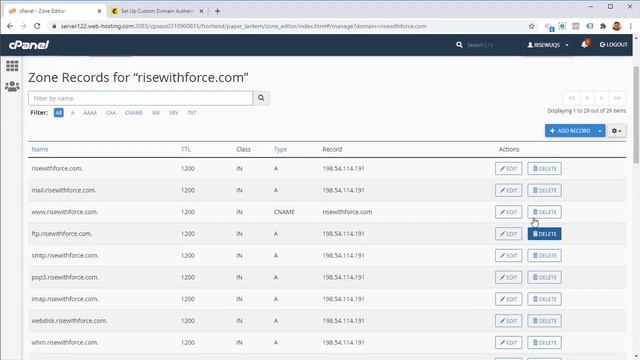Open the Chrome profile avatar
Screen dimensions: 640x360
coord(617,26)
